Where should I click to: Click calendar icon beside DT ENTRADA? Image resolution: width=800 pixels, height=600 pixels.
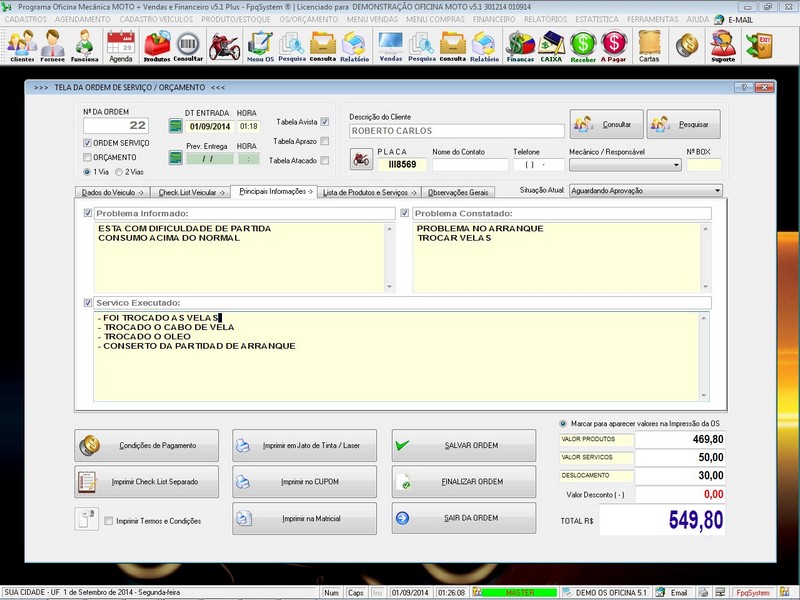click(176, 126)
